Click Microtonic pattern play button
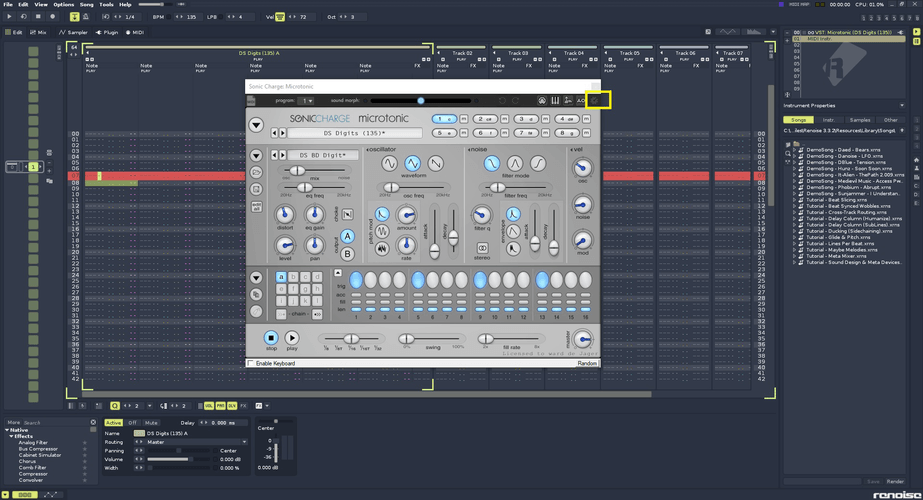This screenshot has width=923, height=500. point(292,338)
